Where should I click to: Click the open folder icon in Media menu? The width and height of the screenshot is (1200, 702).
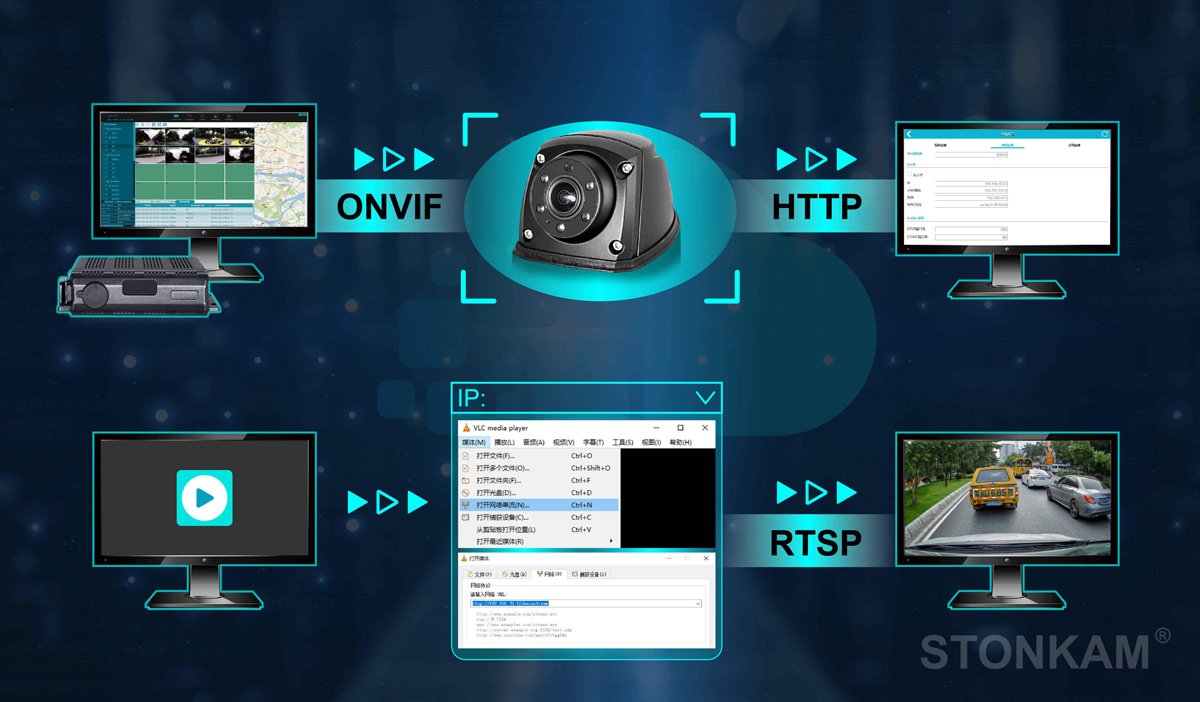(x=466, y=480)
